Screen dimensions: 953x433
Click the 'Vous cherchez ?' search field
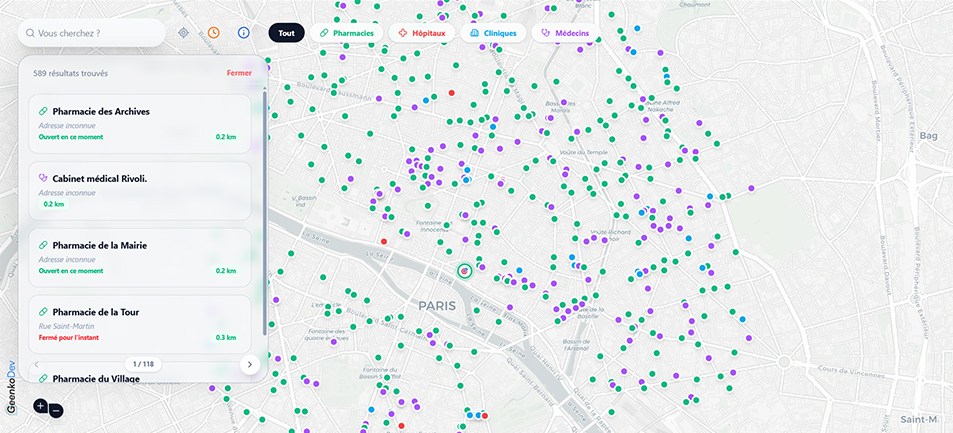pos(91,33)
